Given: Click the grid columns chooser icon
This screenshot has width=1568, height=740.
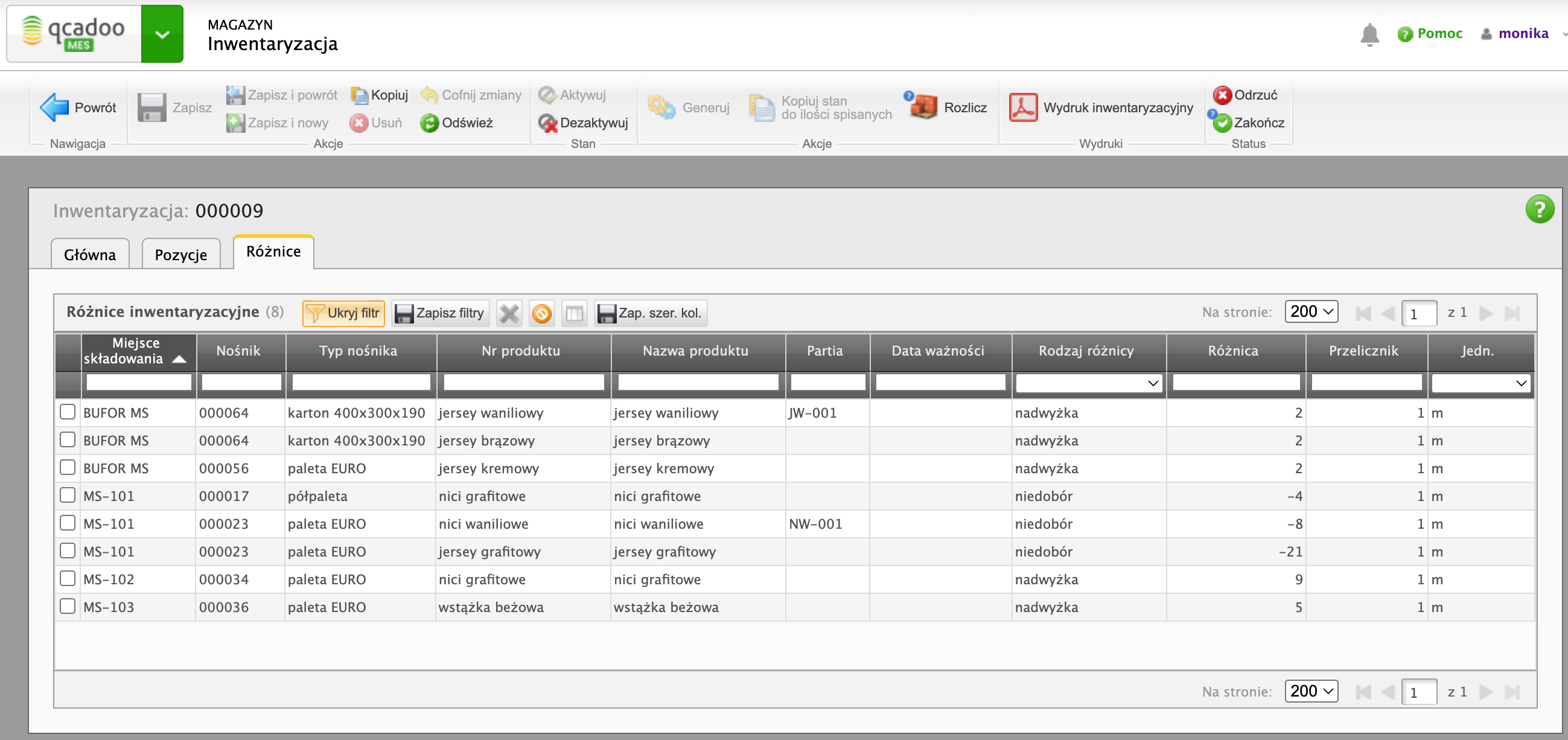Looking at the screenshot, I should pos(574,313).
